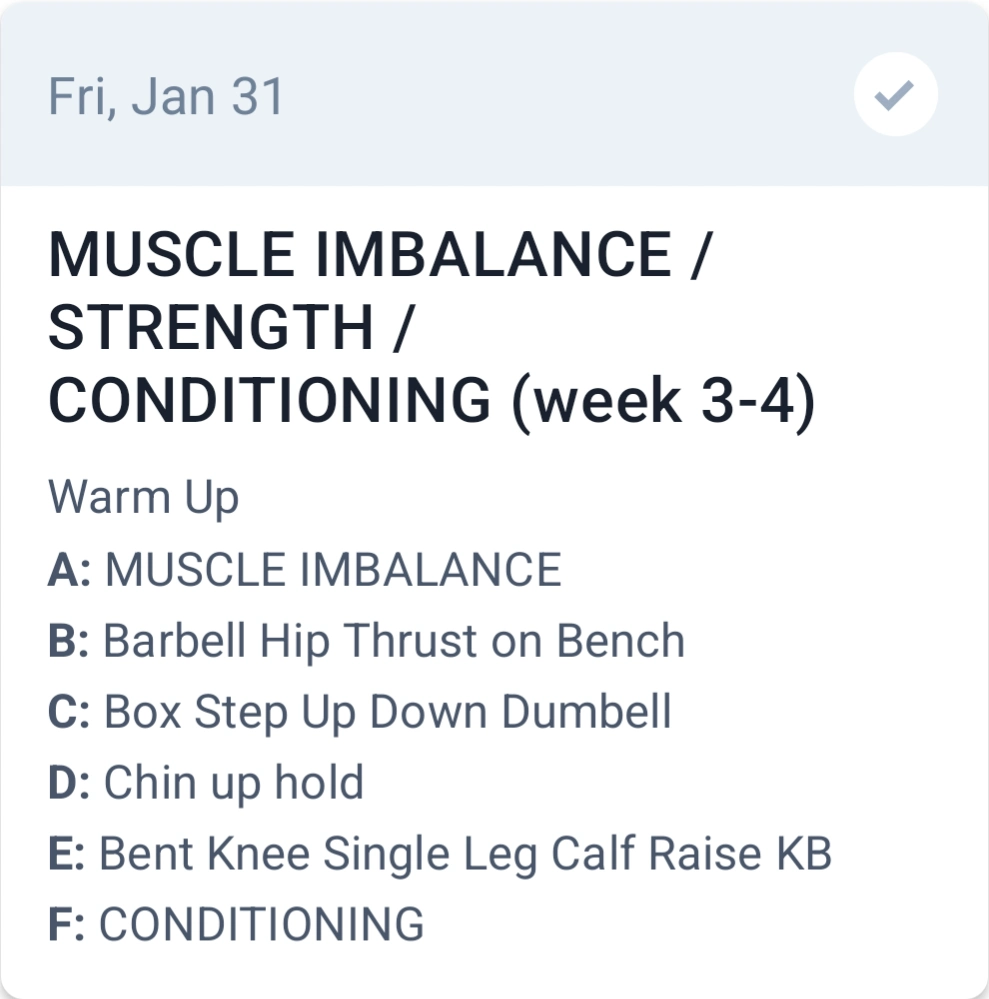Click the bold letter label F:
The width and height of the screenshot is (989, 999).
(68, 924)
